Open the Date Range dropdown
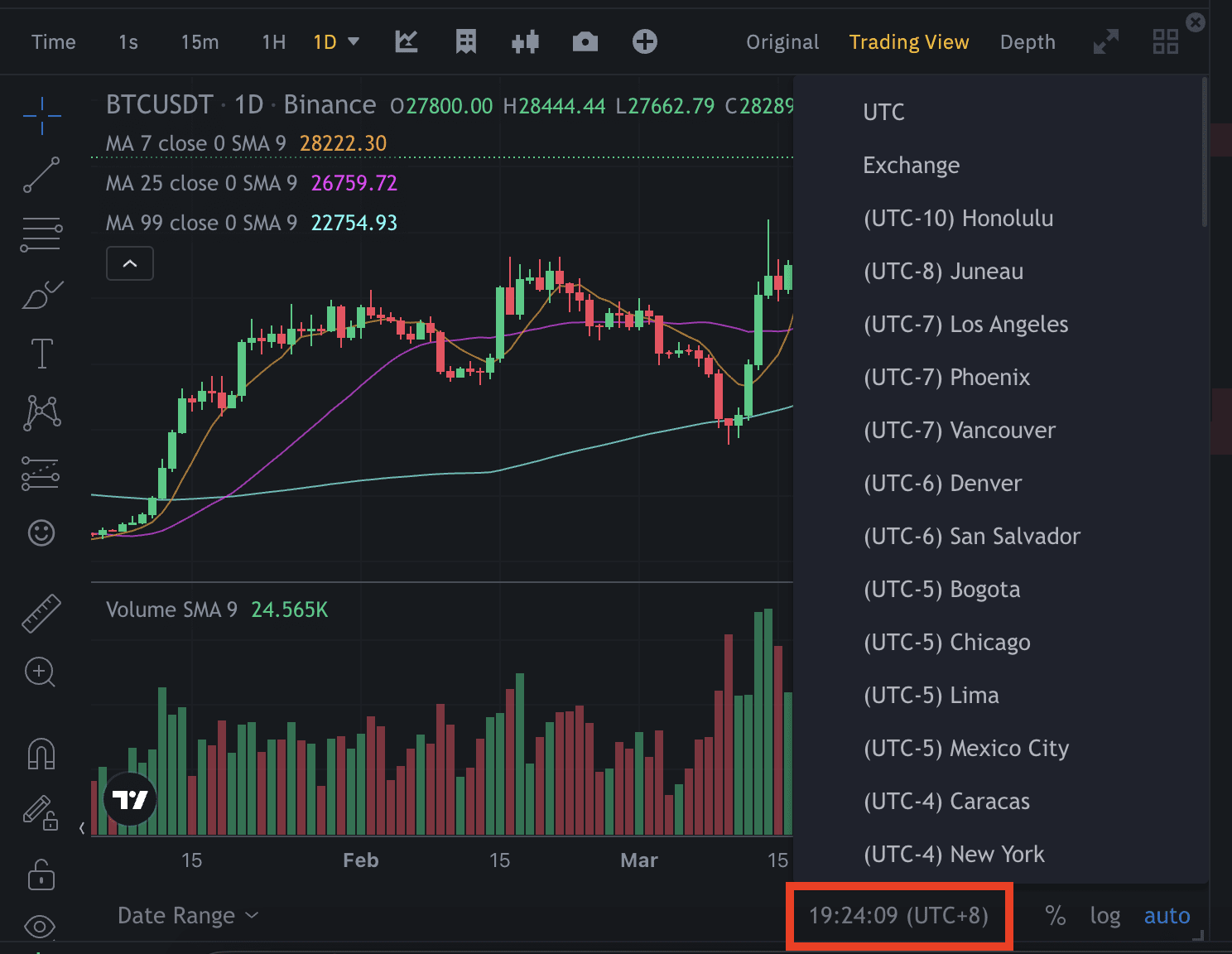The image size is (1232, 954). (x=188, y=915)
